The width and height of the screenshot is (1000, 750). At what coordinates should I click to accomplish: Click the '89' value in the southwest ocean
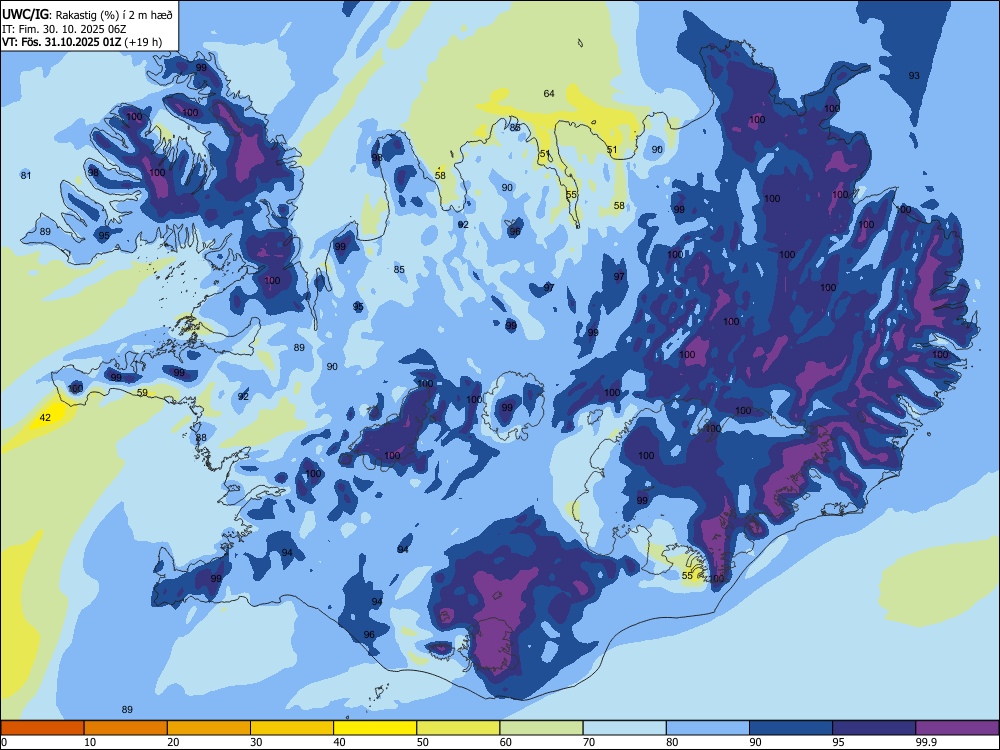point(127,710)
